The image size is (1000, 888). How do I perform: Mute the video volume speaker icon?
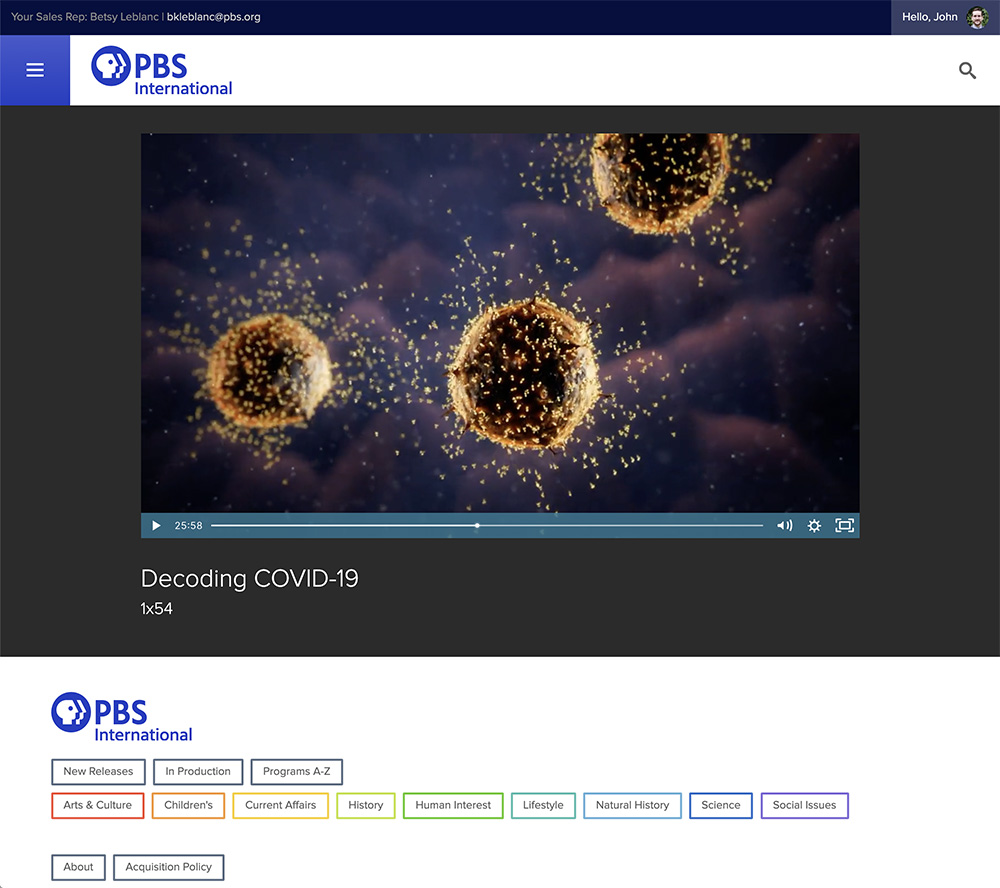point(785,526)
